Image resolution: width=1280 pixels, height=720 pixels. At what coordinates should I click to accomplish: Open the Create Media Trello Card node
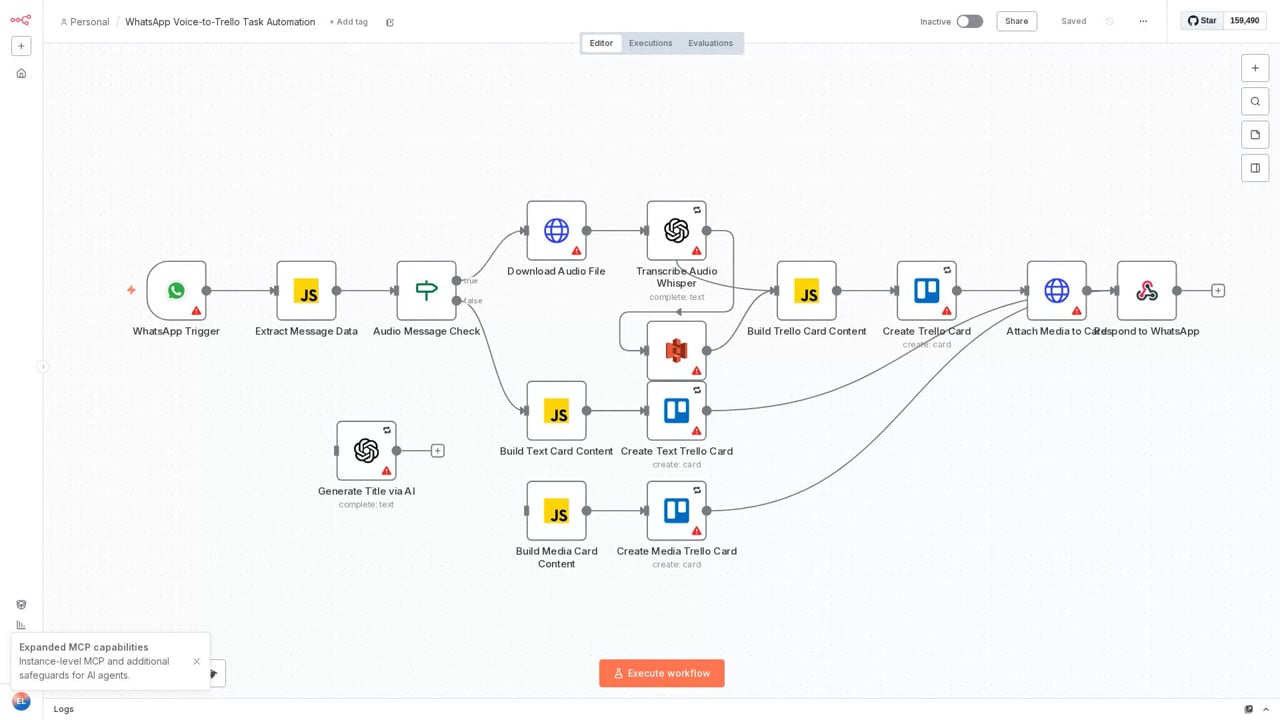(676, 511)
